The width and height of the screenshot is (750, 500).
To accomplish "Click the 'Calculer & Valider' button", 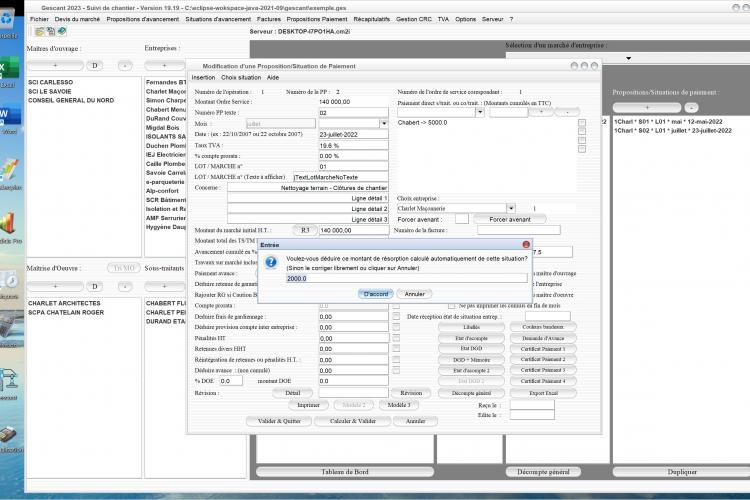I will click(x=353, y=421).
